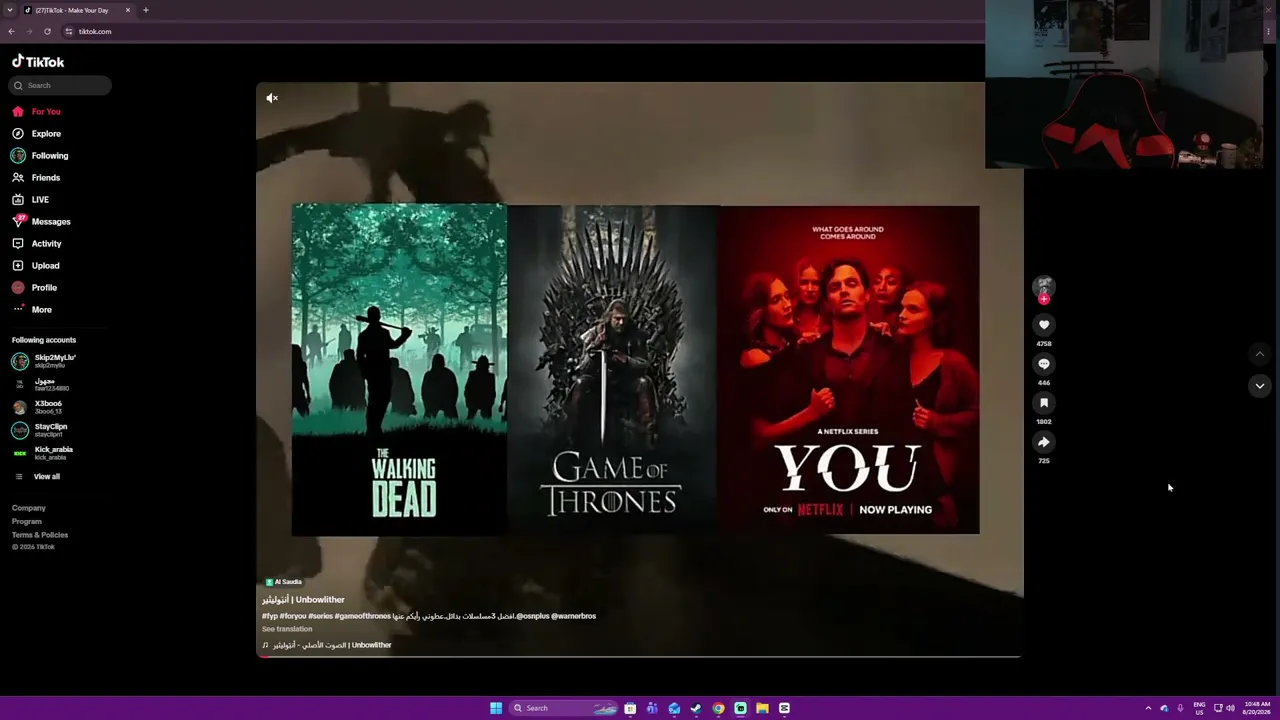Open the Kick_arabia followed account
The height and width of the screenshot is (720, 1280).
click(43, 453)
